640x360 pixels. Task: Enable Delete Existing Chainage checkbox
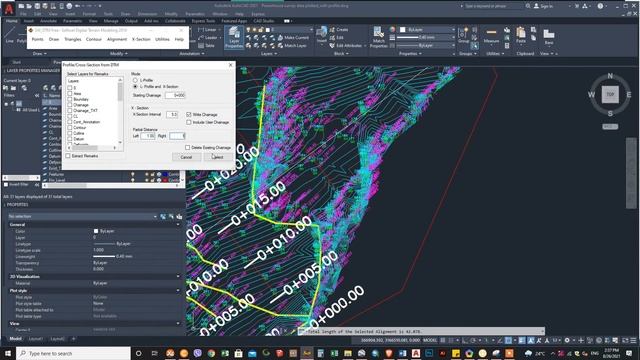point(187,147)
